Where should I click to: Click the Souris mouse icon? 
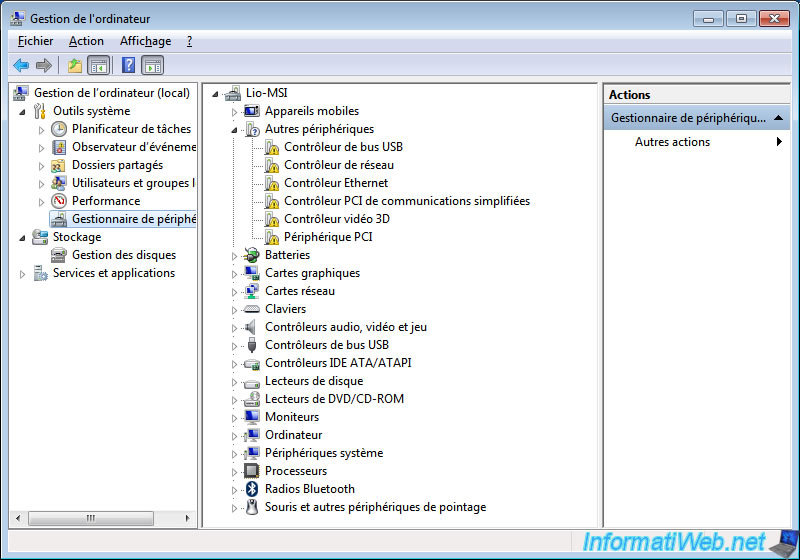pyautogui.click(x=252, y=507)
